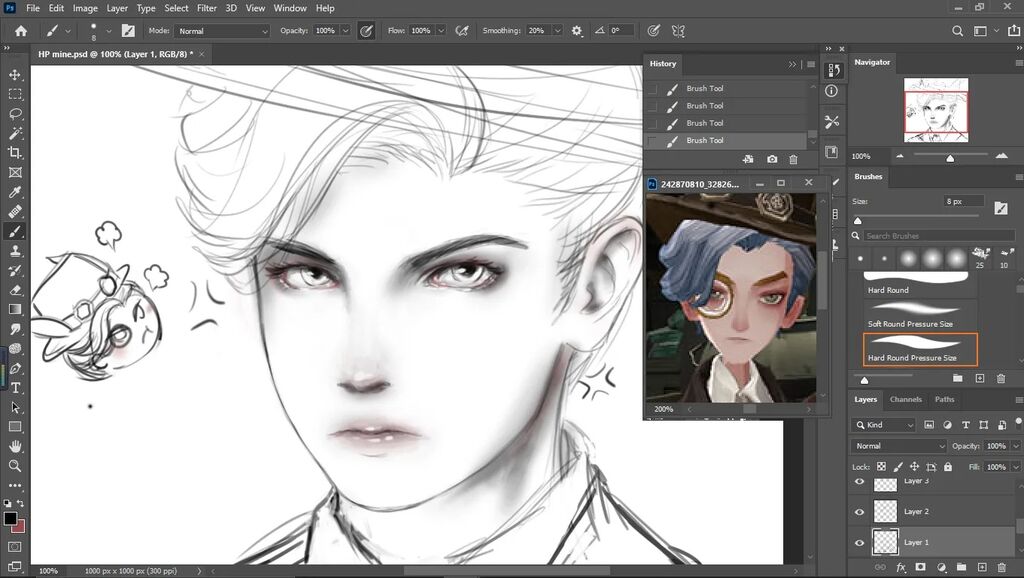This screenshot has width=1024, height=578.
Task: Switch to the Paths tab
Action: (944, 399)
